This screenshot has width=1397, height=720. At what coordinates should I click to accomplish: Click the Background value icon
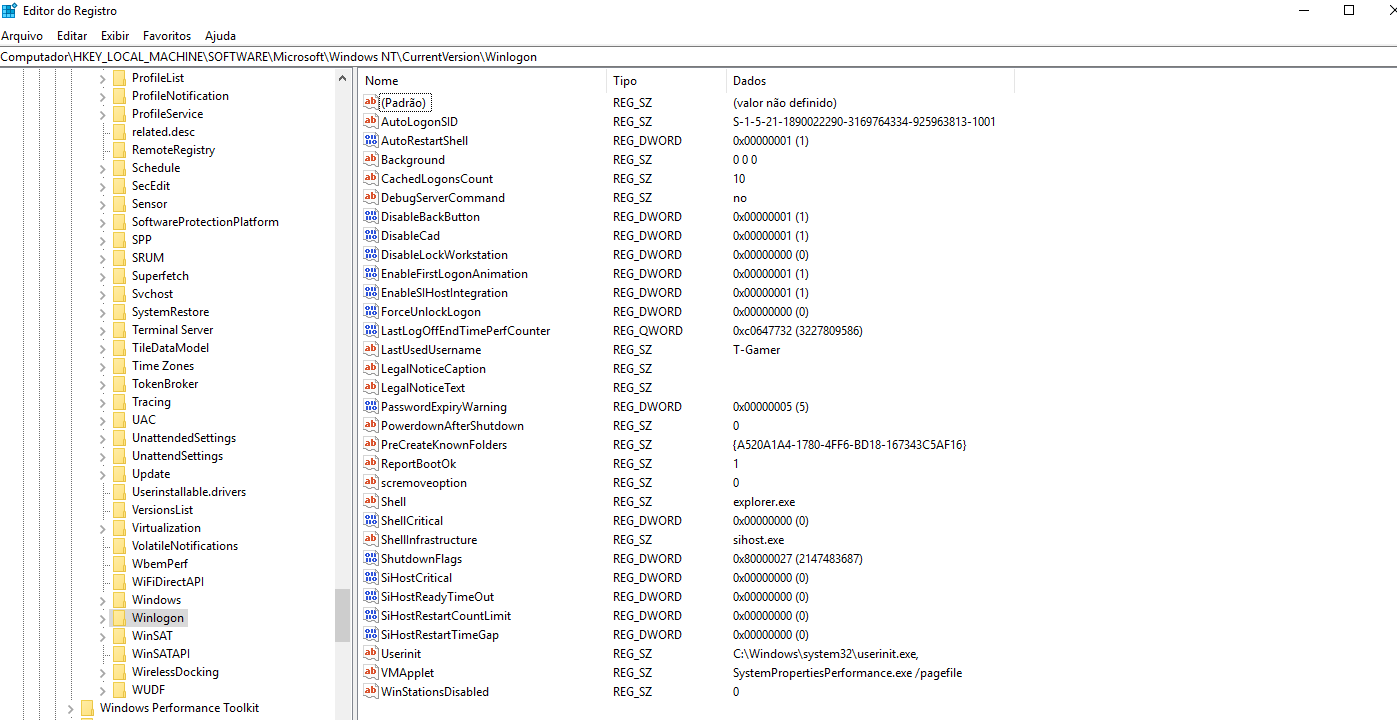click(371, 159)
